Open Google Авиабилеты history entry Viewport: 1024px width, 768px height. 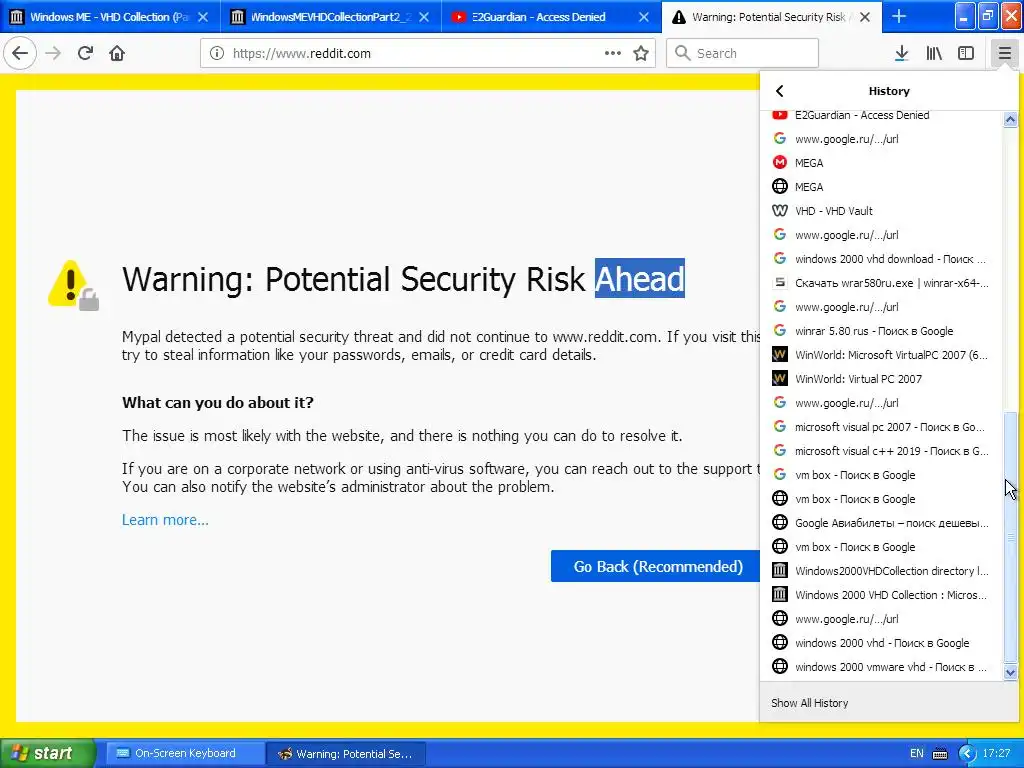pos(883,523)
